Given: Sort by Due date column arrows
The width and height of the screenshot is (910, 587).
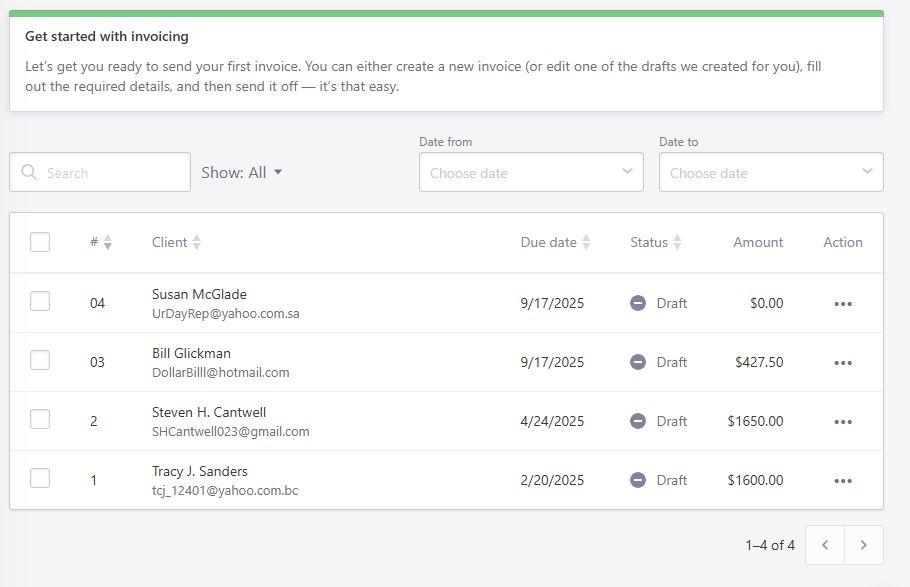Looking at the screenshot, I should point(586,242).
